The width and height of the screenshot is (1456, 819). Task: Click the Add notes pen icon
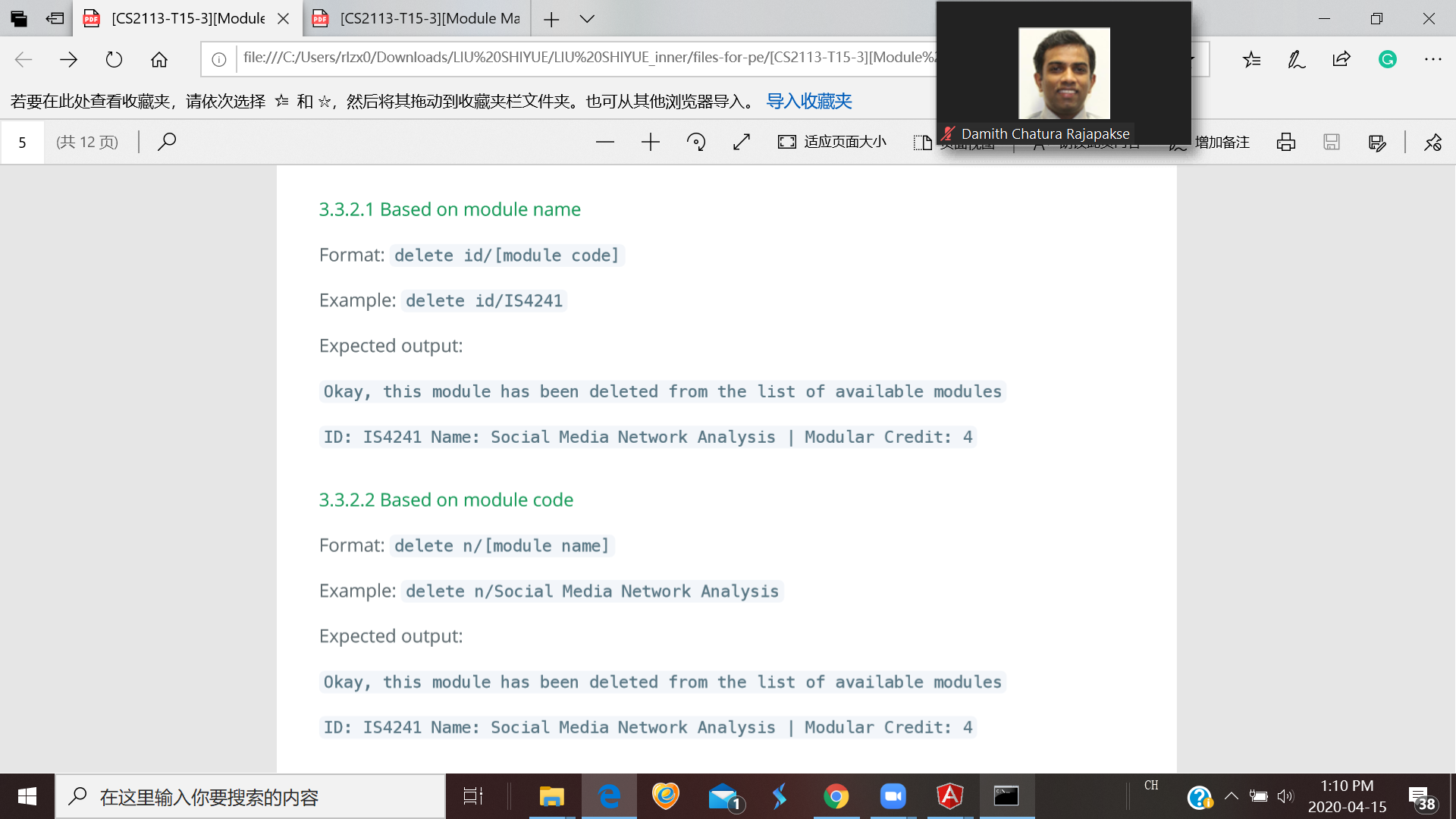[1296, 59]
